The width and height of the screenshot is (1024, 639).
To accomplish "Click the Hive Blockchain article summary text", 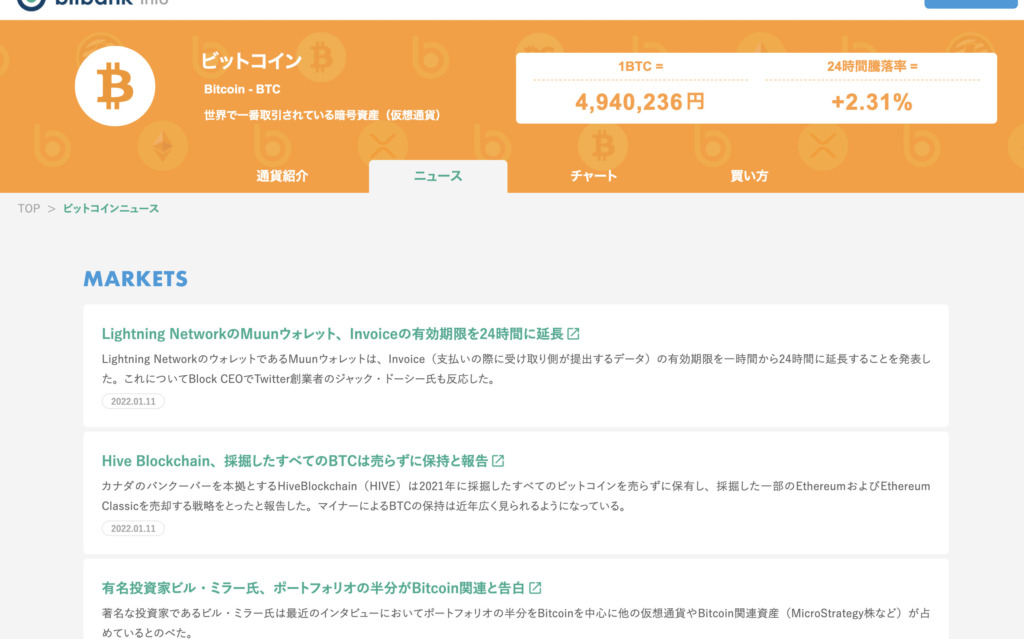I will 516,496.
